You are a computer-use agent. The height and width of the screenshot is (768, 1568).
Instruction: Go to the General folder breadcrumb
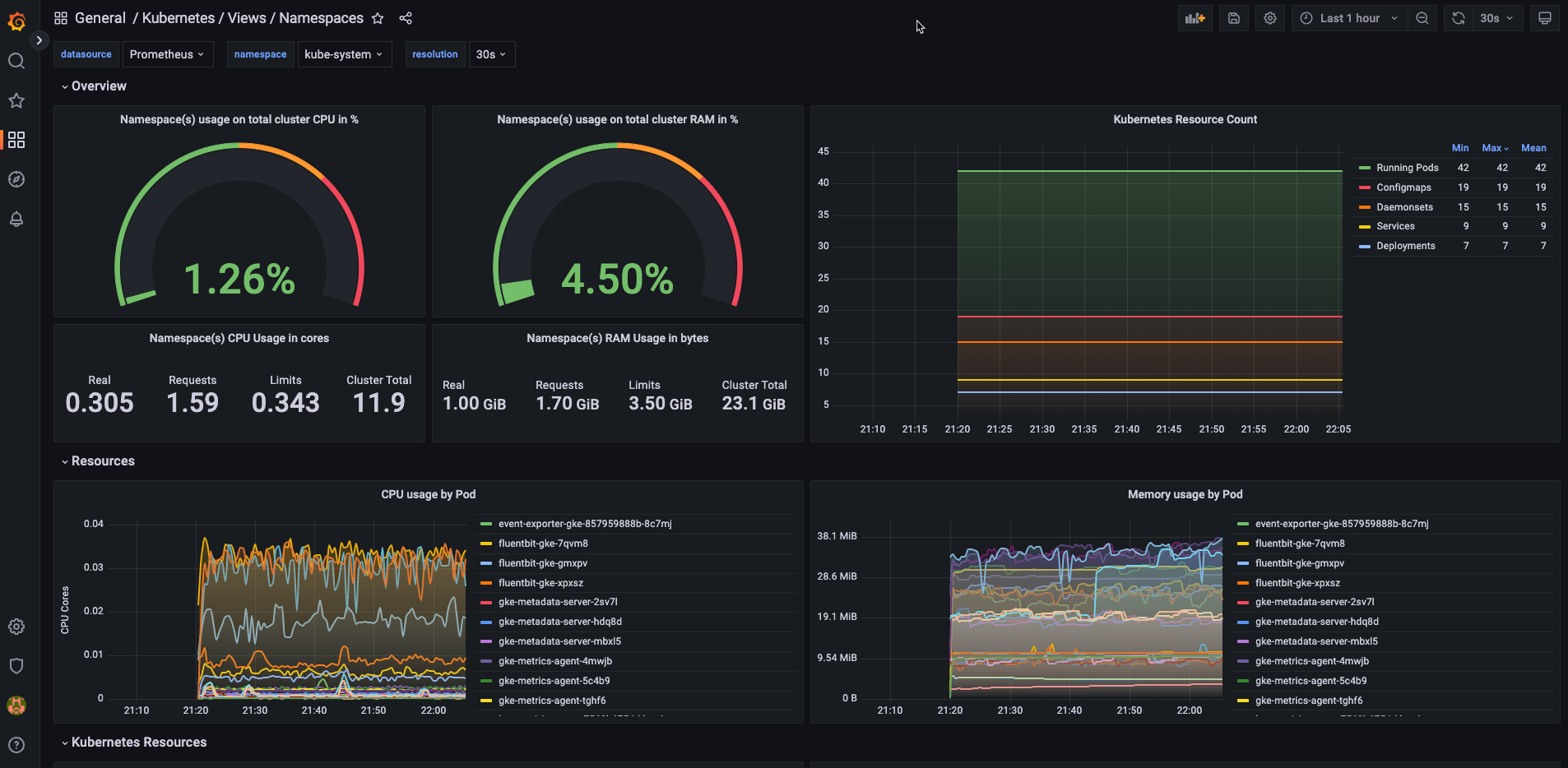tap(100, 18)
